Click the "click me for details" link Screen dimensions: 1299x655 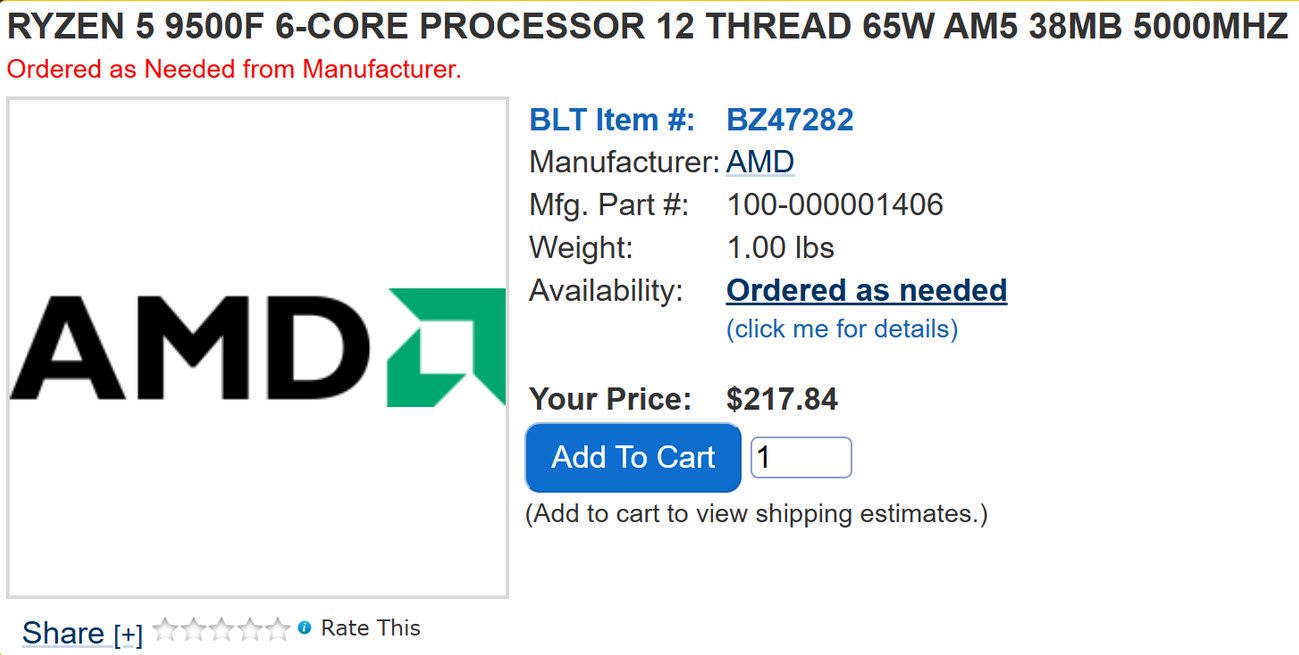click(x=842, y=328)
